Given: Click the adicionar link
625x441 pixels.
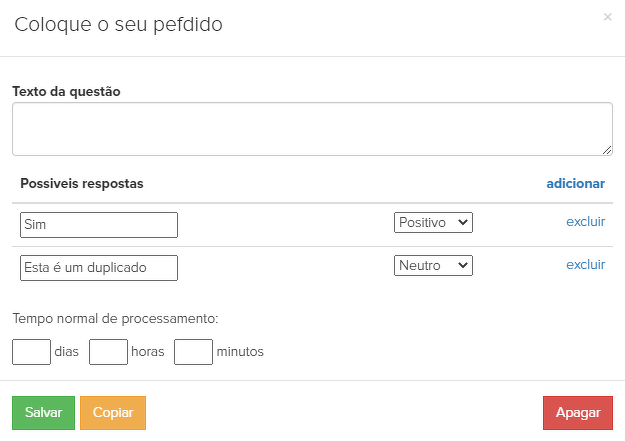Looking at the screenshot, I should click(x=575, y=184).
